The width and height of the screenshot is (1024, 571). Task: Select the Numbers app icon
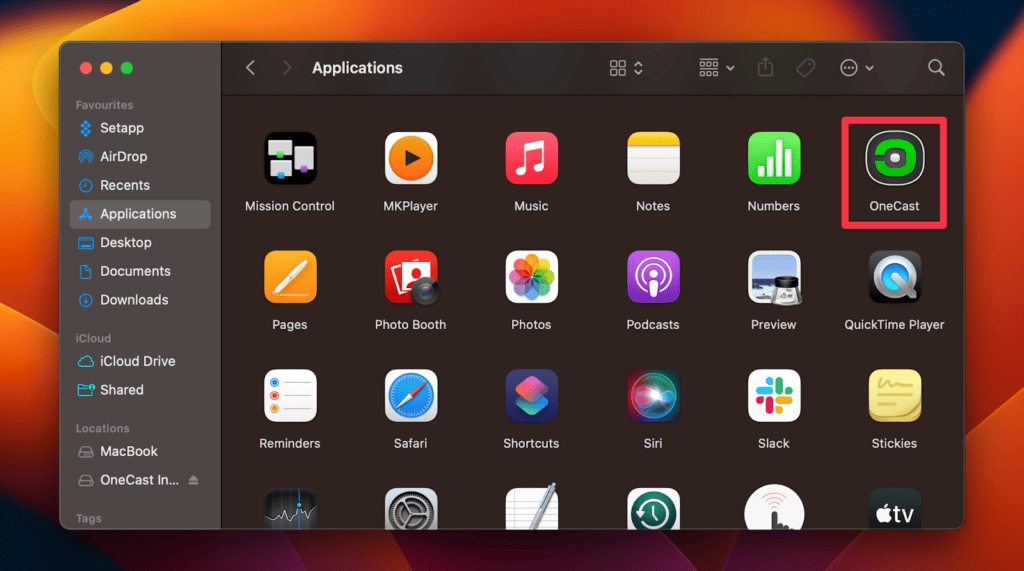(774, 158)
